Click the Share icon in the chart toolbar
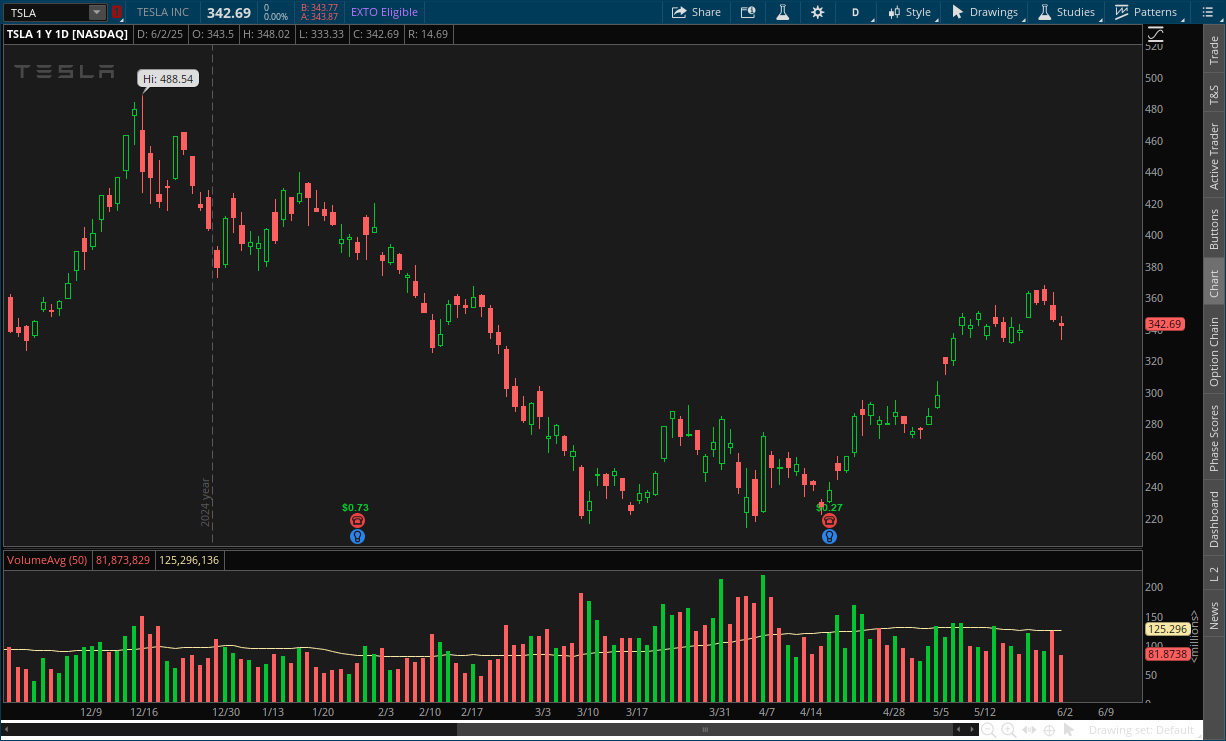The width and height of the screenshot is (1226, 741). pyautogui.click(x=696, y=12)
